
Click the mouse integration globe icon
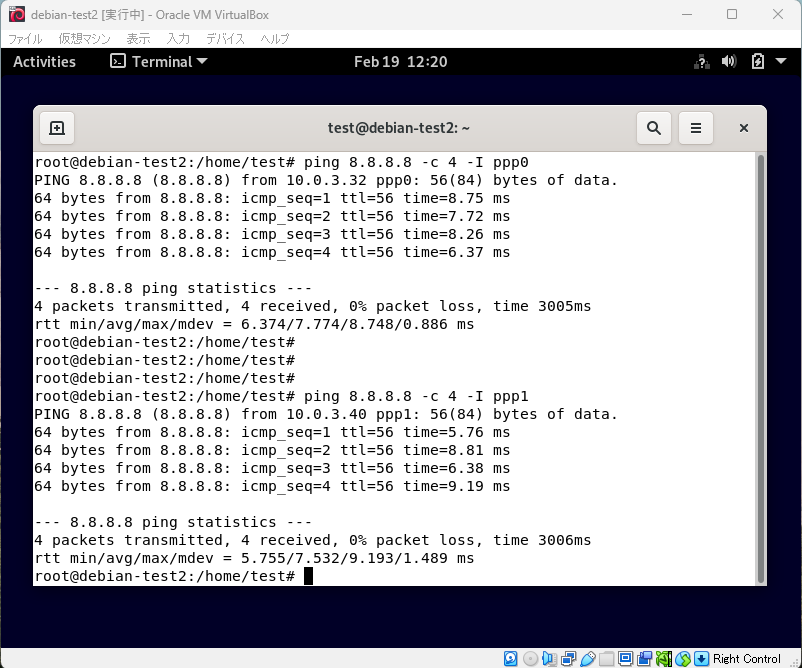(683, 658)
